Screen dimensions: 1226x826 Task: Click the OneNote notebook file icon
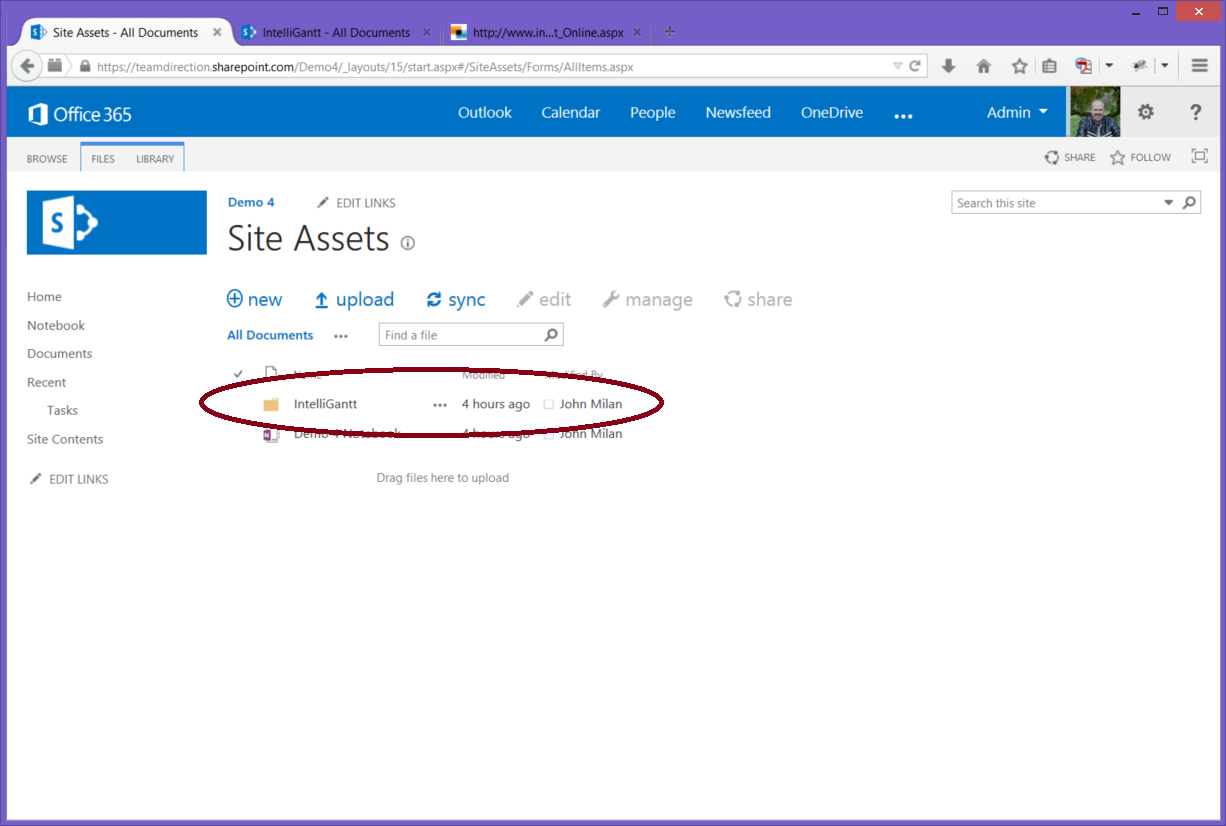tap(271, 434)
